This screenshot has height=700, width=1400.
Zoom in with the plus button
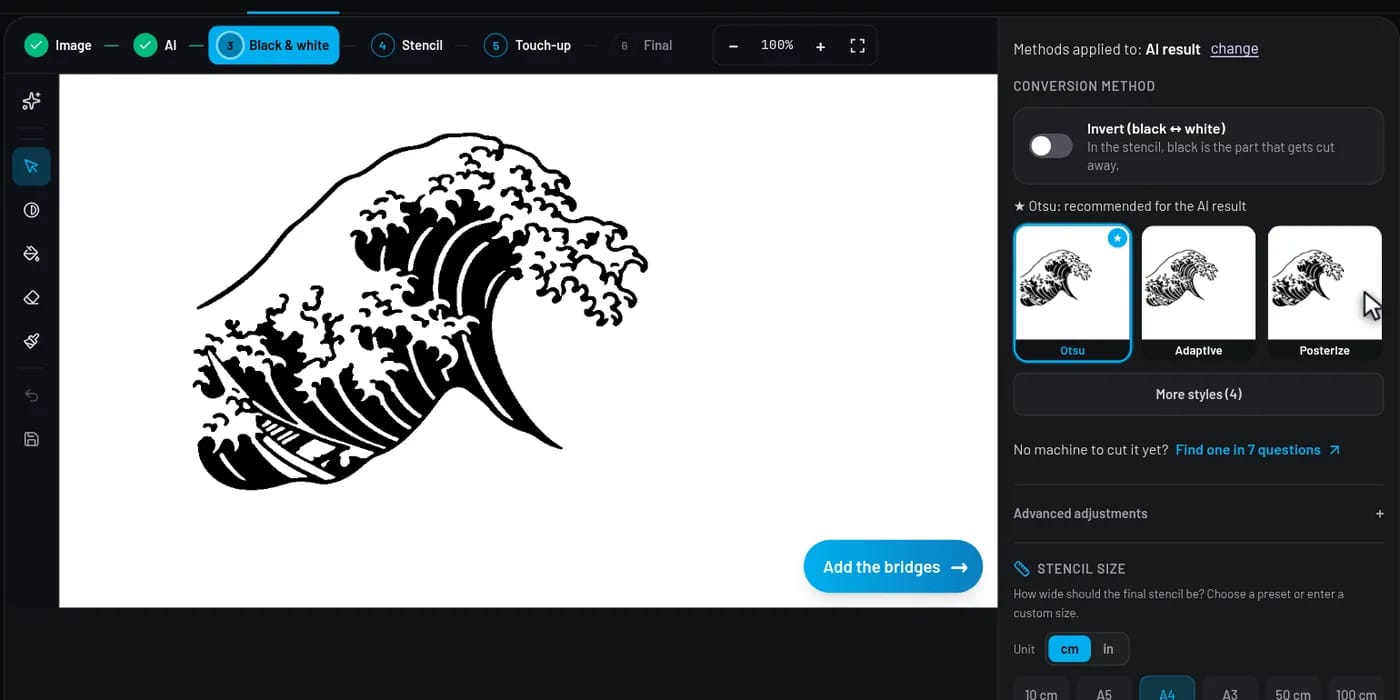(x=820, y=46)
